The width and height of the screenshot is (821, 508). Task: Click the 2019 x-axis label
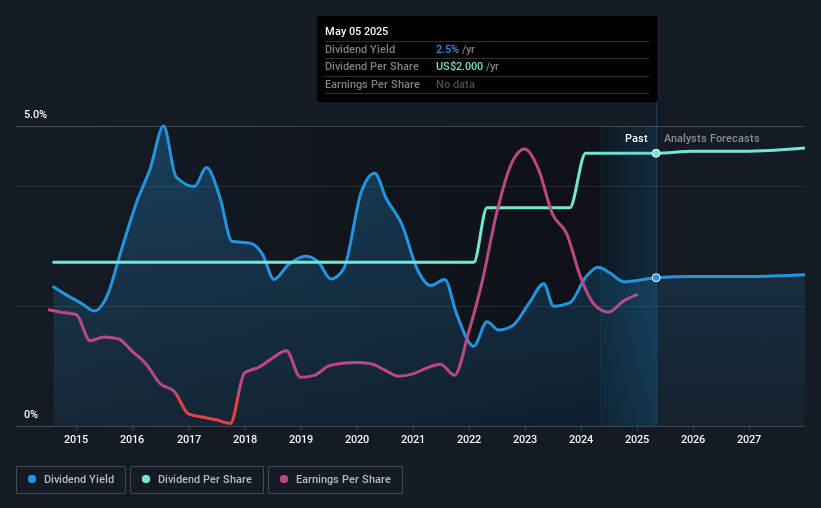pos(301,439)
